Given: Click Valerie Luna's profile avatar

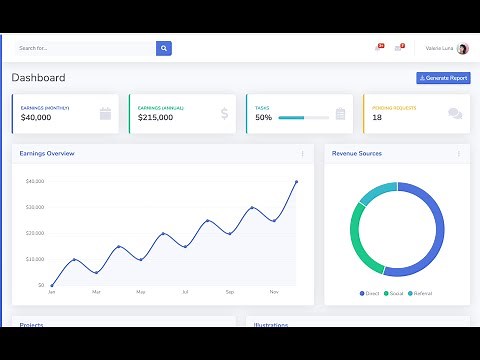Looking at the screenshot, I should point(463,48).
